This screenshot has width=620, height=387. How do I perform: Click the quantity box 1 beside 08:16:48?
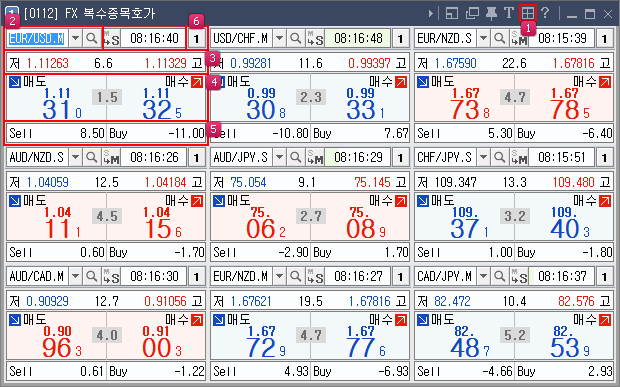400,39
